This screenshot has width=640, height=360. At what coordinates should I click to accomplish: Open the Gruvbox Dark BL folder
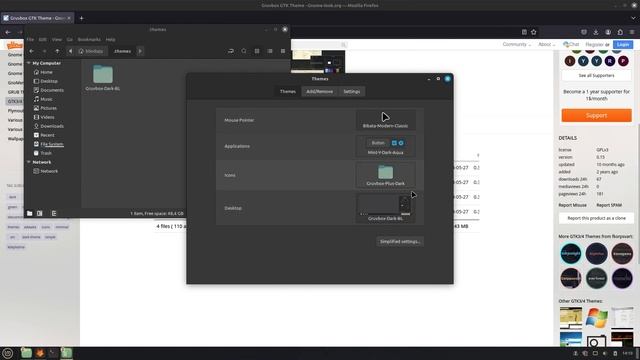click(103, 78)
